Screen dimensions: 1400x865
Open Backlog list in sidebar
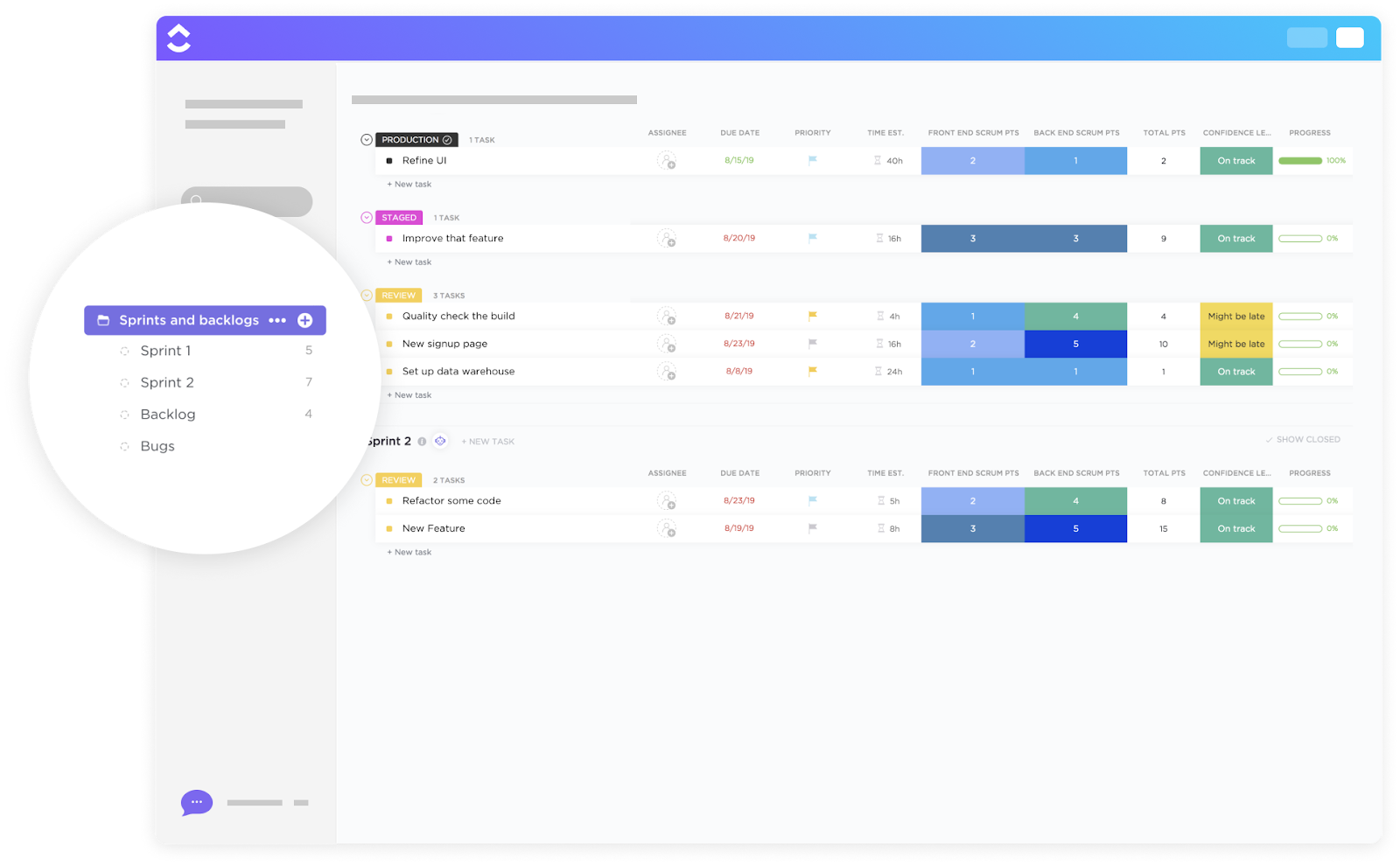click(168, 415)
